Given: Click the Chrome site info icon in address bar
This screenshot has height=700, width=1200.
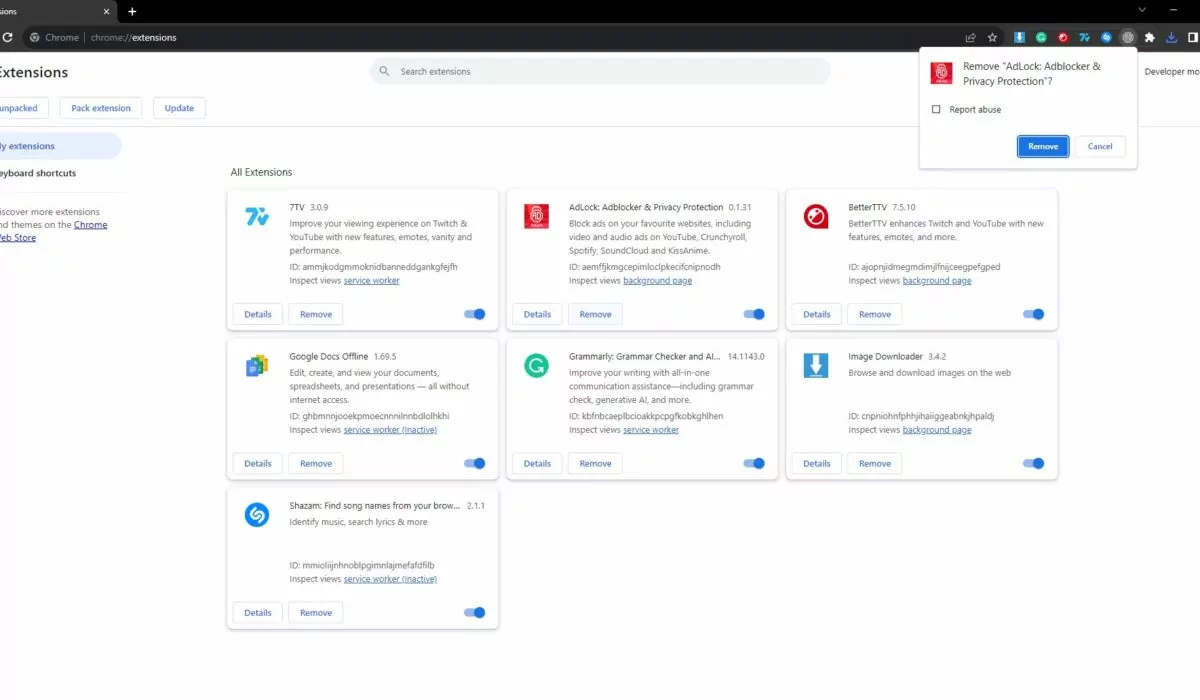Looking at the screenshot, I should pyautogui.click(x=35, y=38).
